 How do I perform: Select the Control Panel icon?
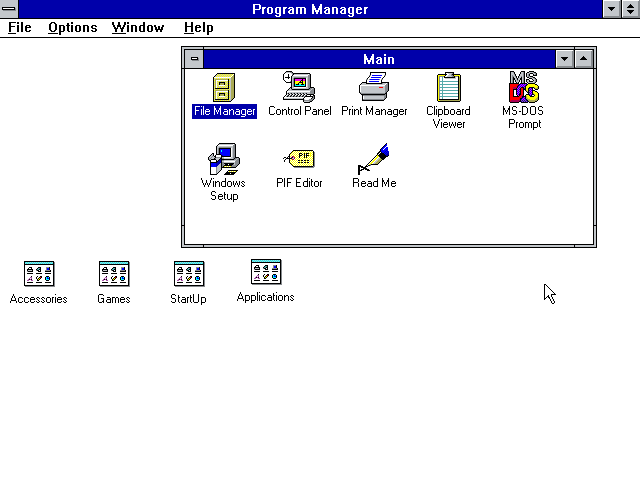point(299,88)
